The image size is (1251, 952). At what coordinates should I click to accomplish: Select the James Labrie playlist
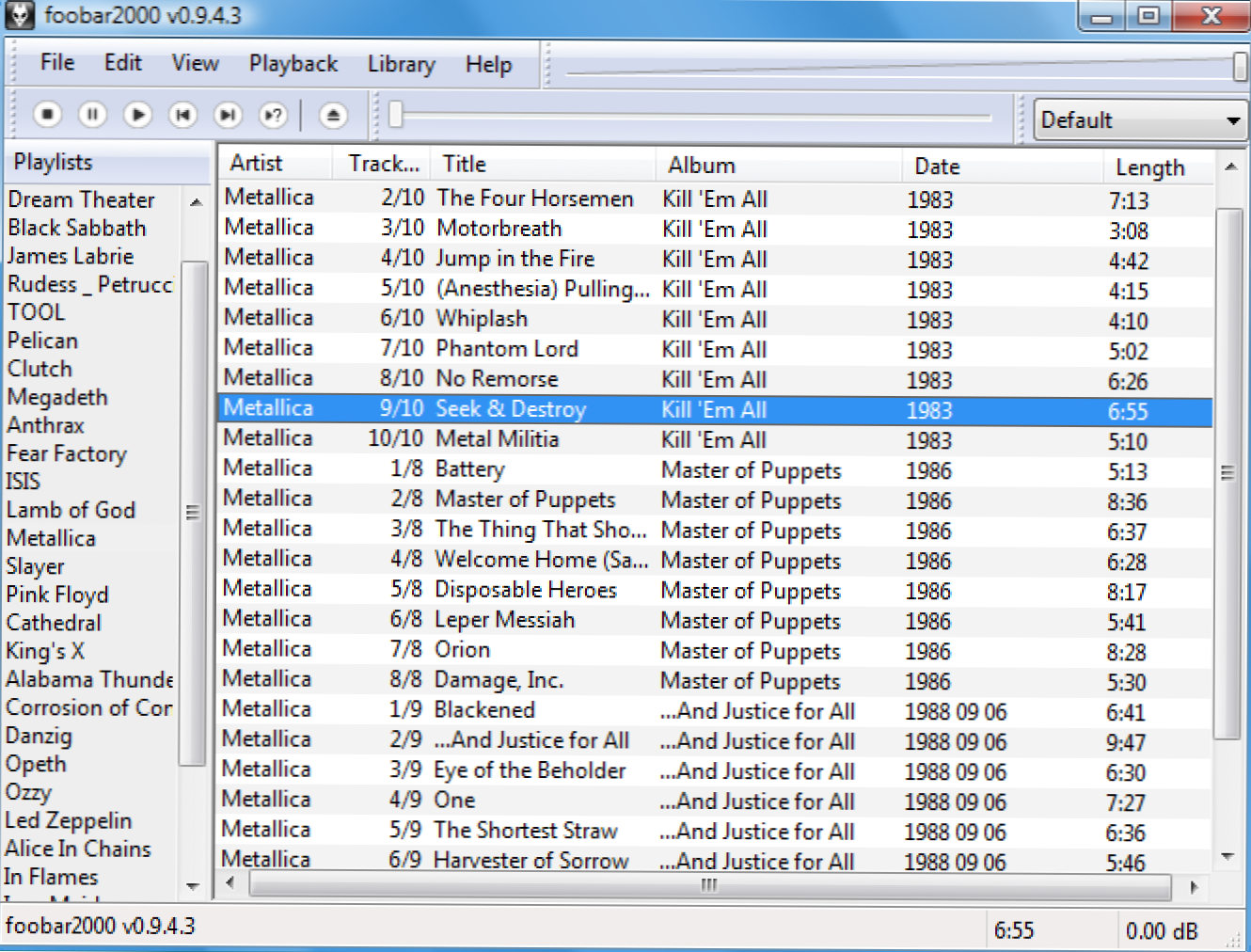[71, 256]
